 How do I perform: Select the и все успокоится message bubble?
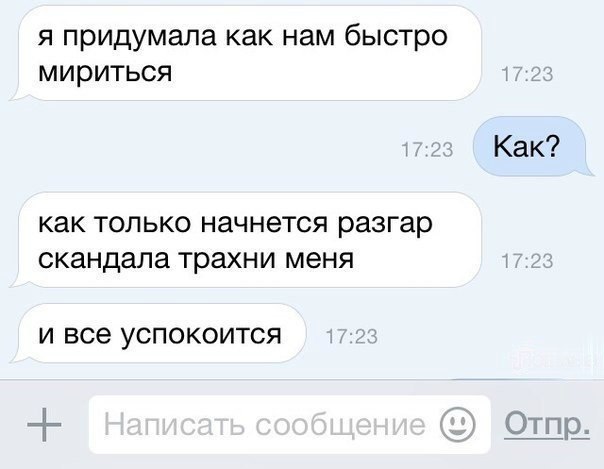point(158,333)
